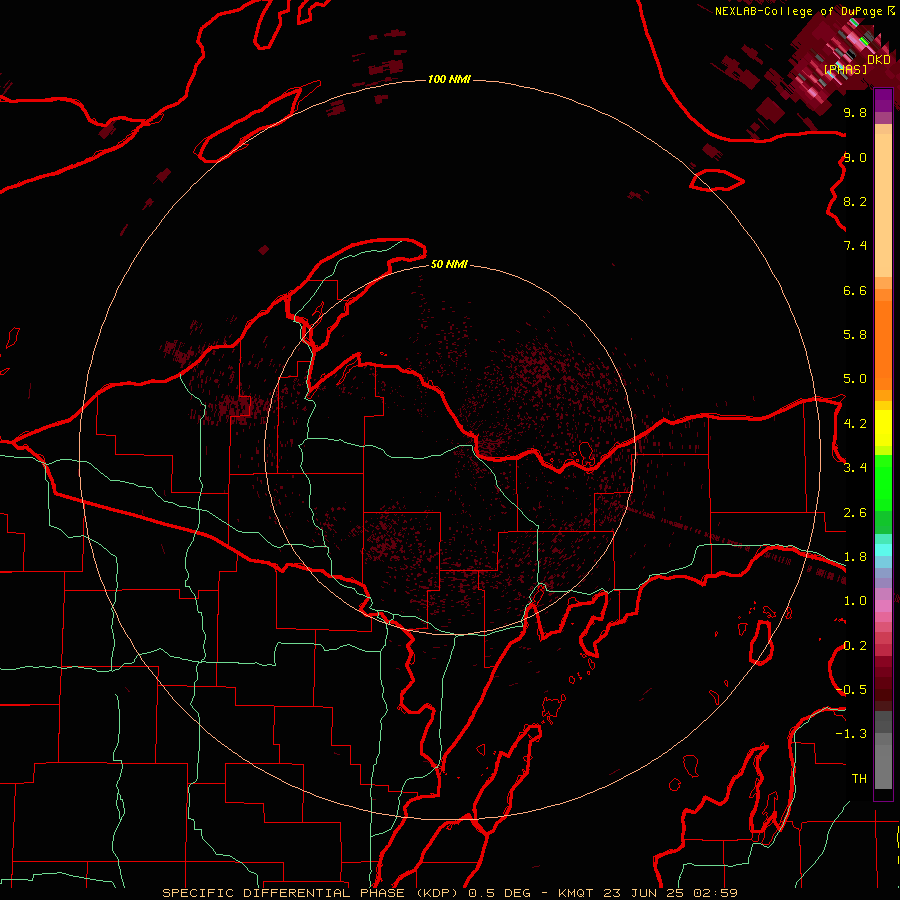This screenshot has width=900, height=900.
Task: Select the 50 NMI range ring label
Action: point(449,264)
